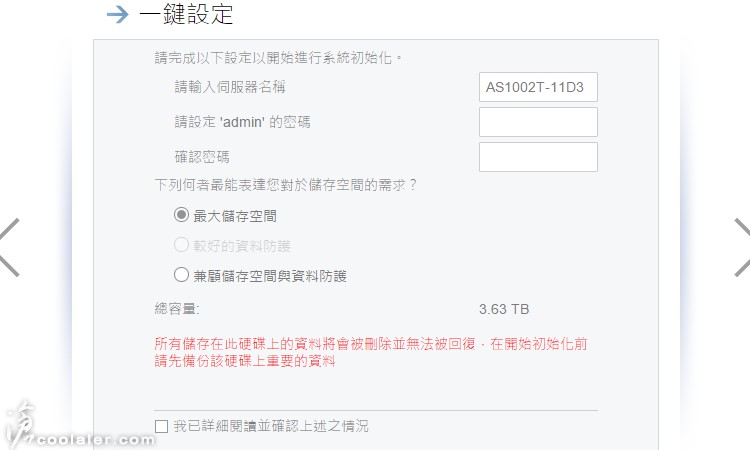
Task: Select the 最大儲存空間 radio option
Action: tap(181, 215)
